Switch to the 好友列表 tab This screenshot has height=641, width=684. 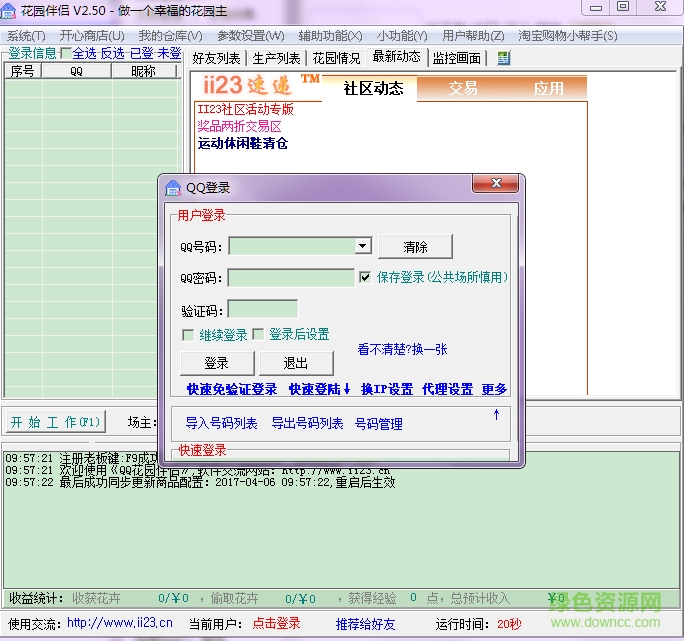pyautogui.click(x=216, y=58)
